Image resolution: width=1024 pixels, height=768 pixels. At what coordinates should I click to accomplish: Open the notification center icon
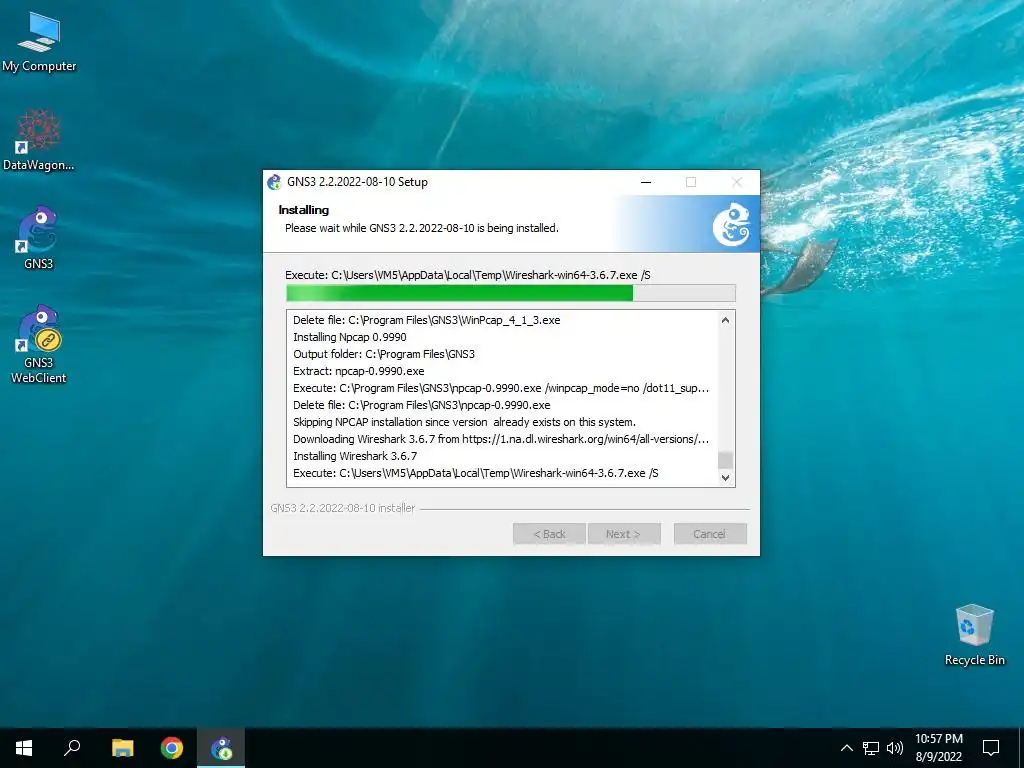tap(991, 748)
